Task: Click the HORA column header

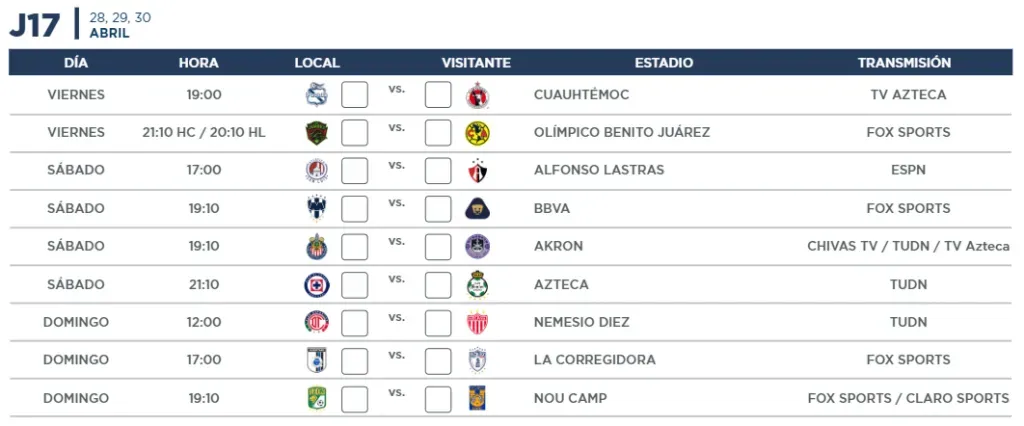Action: coord(199,63)
